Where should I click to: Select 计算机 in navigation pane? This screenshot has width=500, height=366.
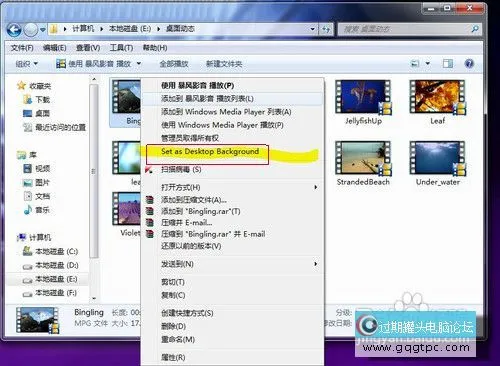coord(34,237)
